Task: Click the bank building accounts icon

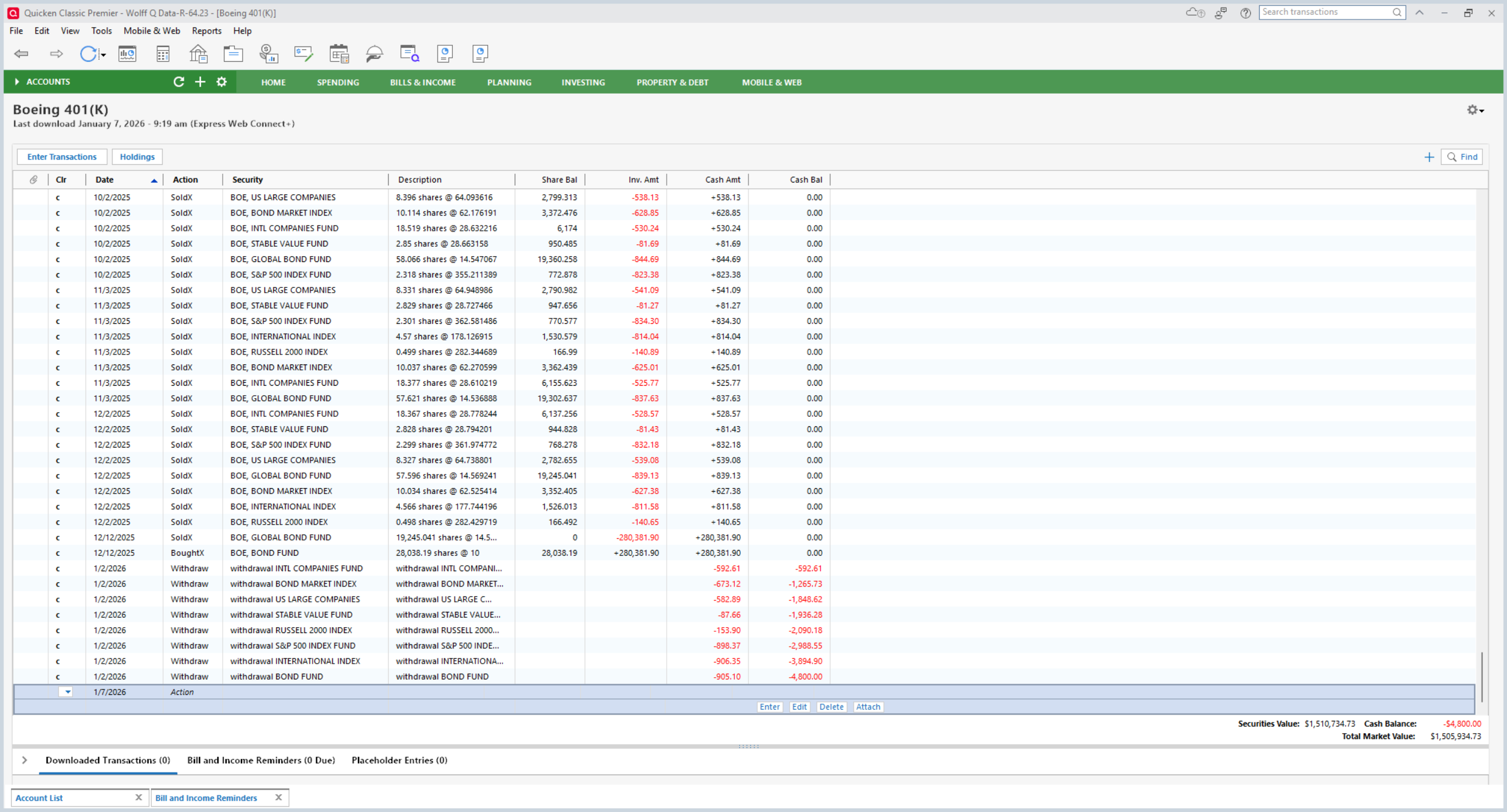Action: 198,54
